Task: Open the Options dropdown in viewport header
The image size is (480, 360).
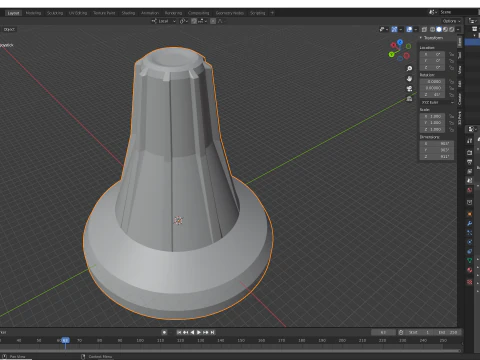Action: point(452,21)
